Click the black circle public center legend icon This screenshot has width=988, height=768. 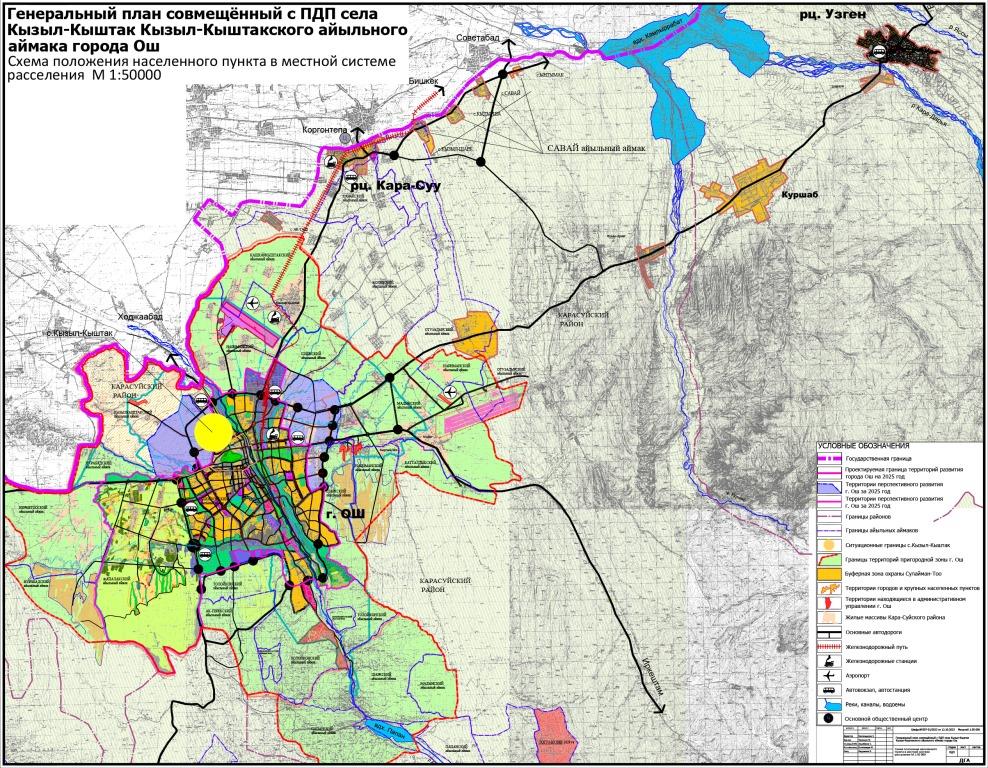pos(829,718)
